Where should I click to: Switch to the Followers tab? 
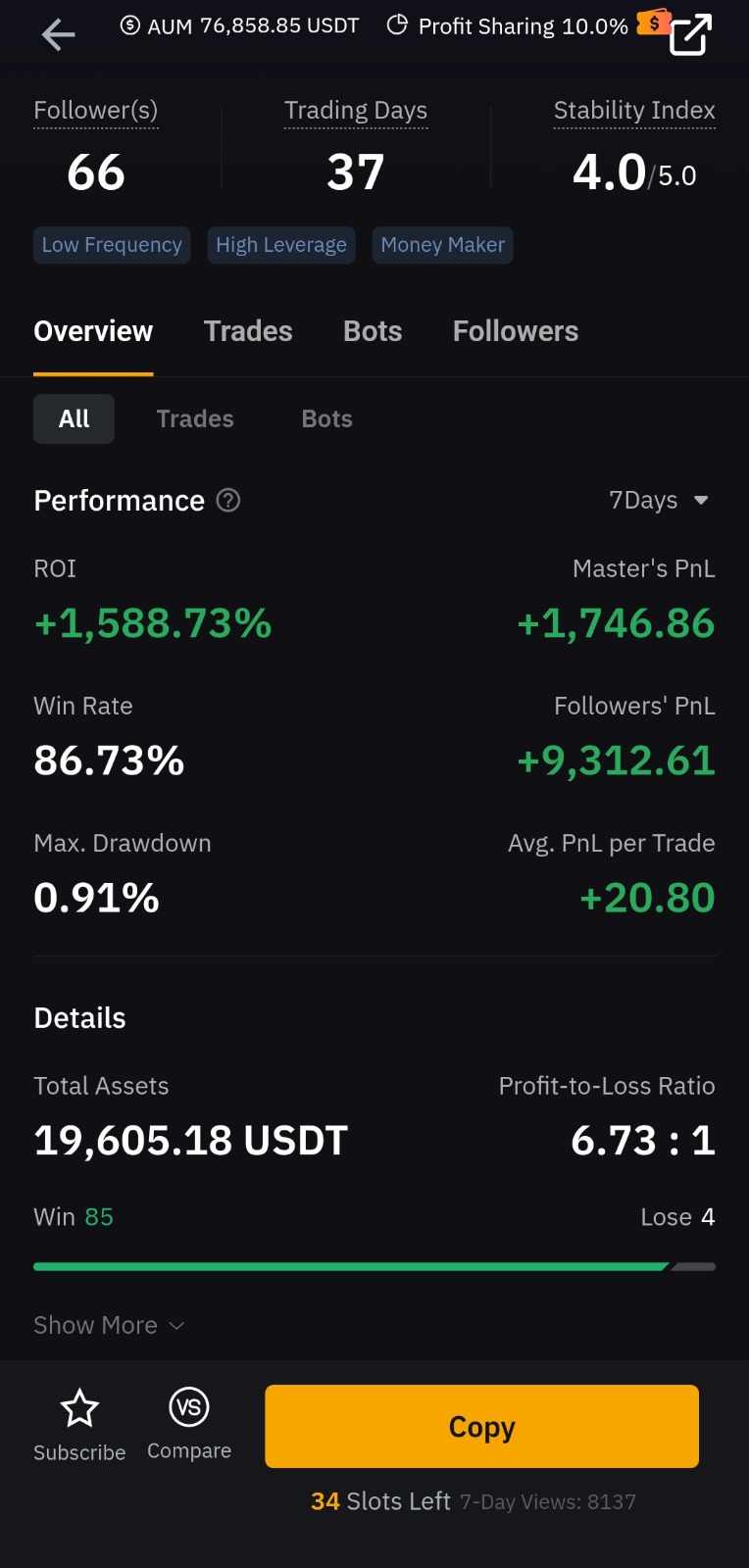coord(515,331)
